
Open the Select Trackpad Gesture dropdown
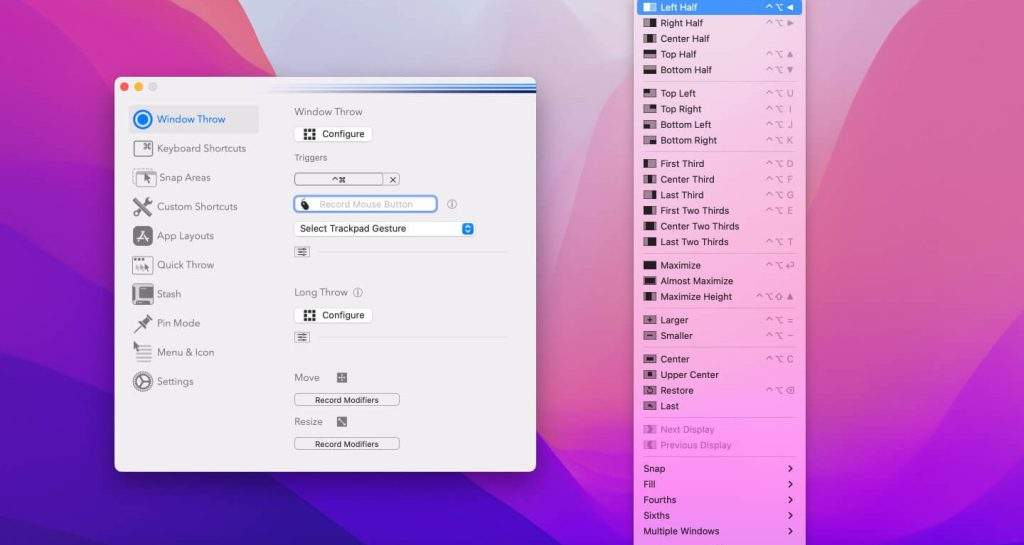pyautogui.click(x=384, y=229)
